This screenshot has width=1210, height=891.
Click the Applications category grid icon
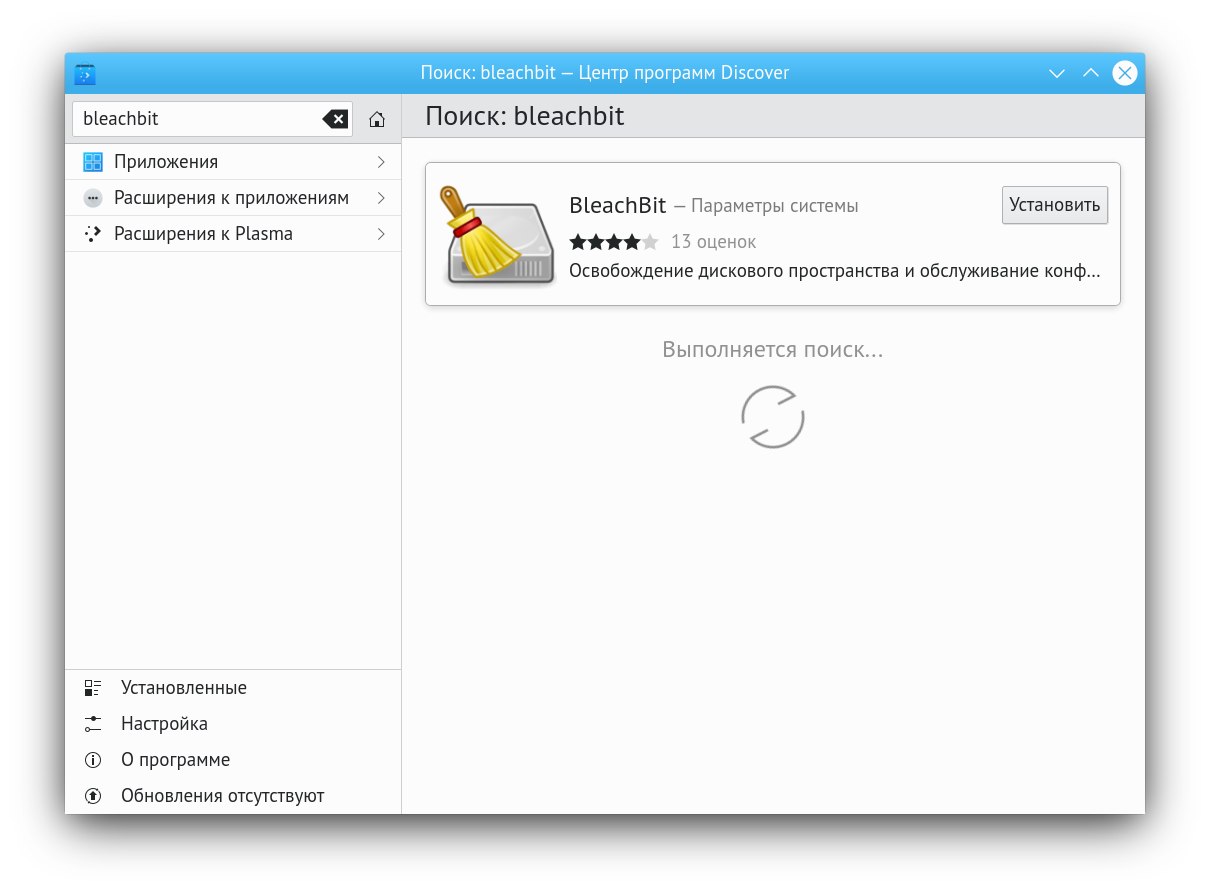coord(93,162)
